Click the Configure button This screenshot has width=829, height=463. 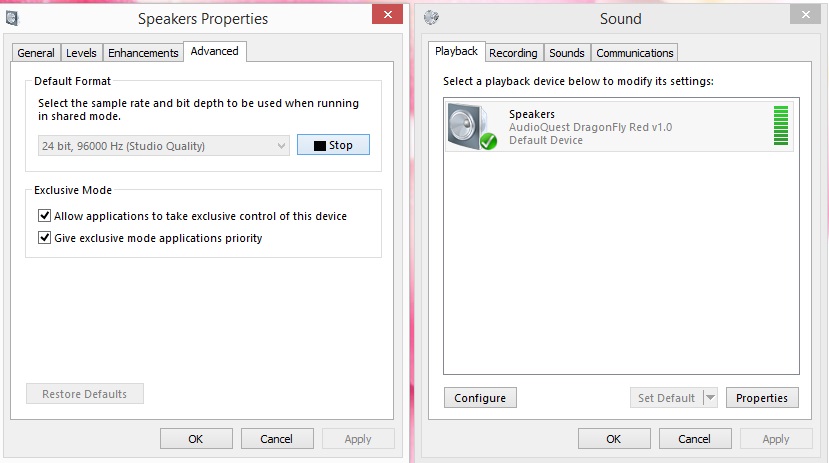480,398
